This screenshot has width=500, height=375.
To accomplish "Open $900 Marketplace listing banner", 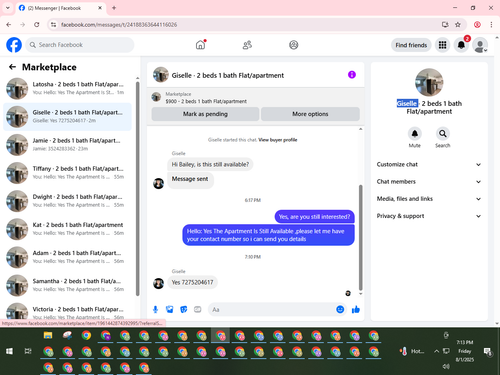I will 256,98.
